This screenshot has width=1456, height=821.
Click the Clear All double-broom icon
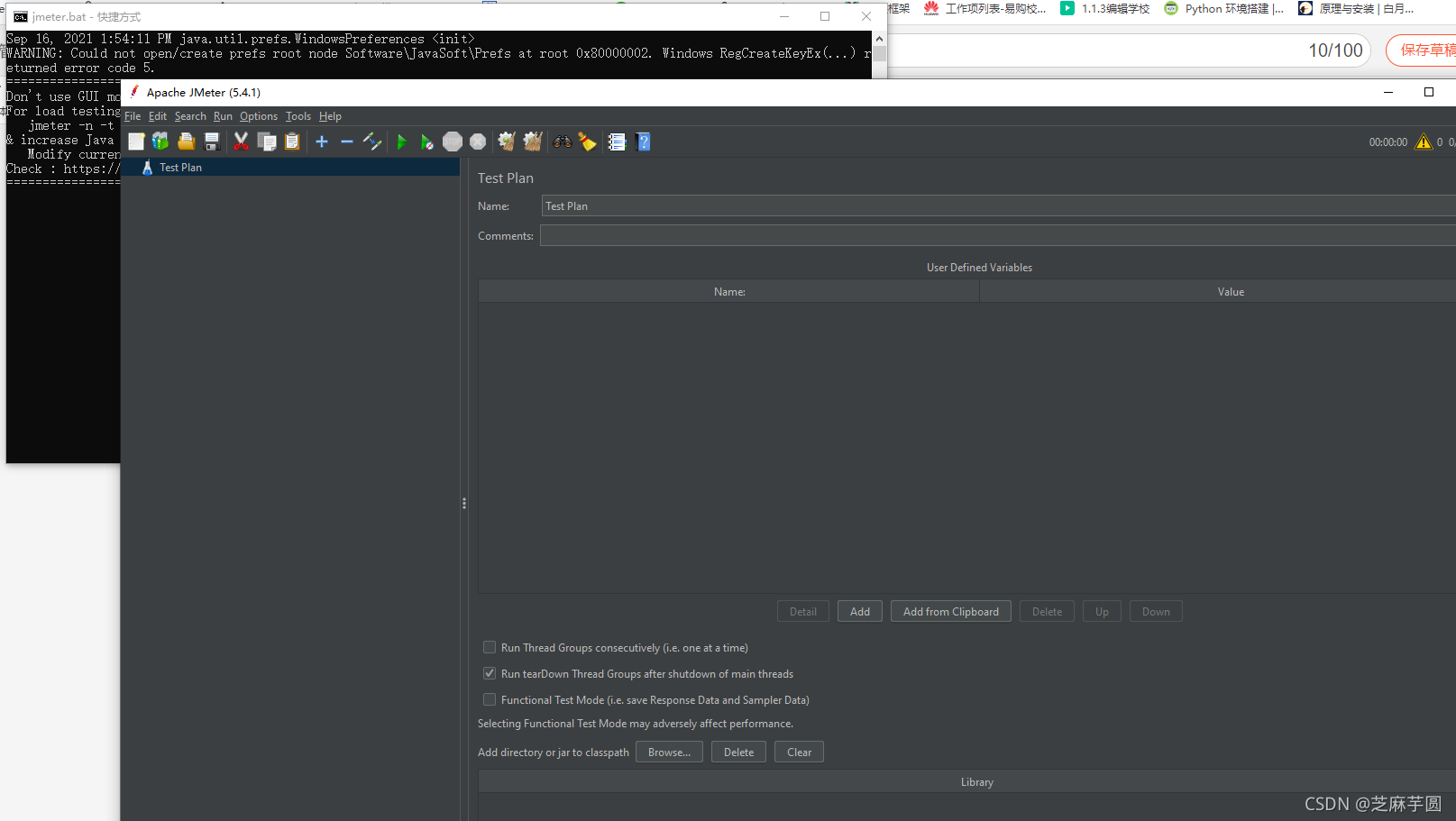click(x=533, y=141)
